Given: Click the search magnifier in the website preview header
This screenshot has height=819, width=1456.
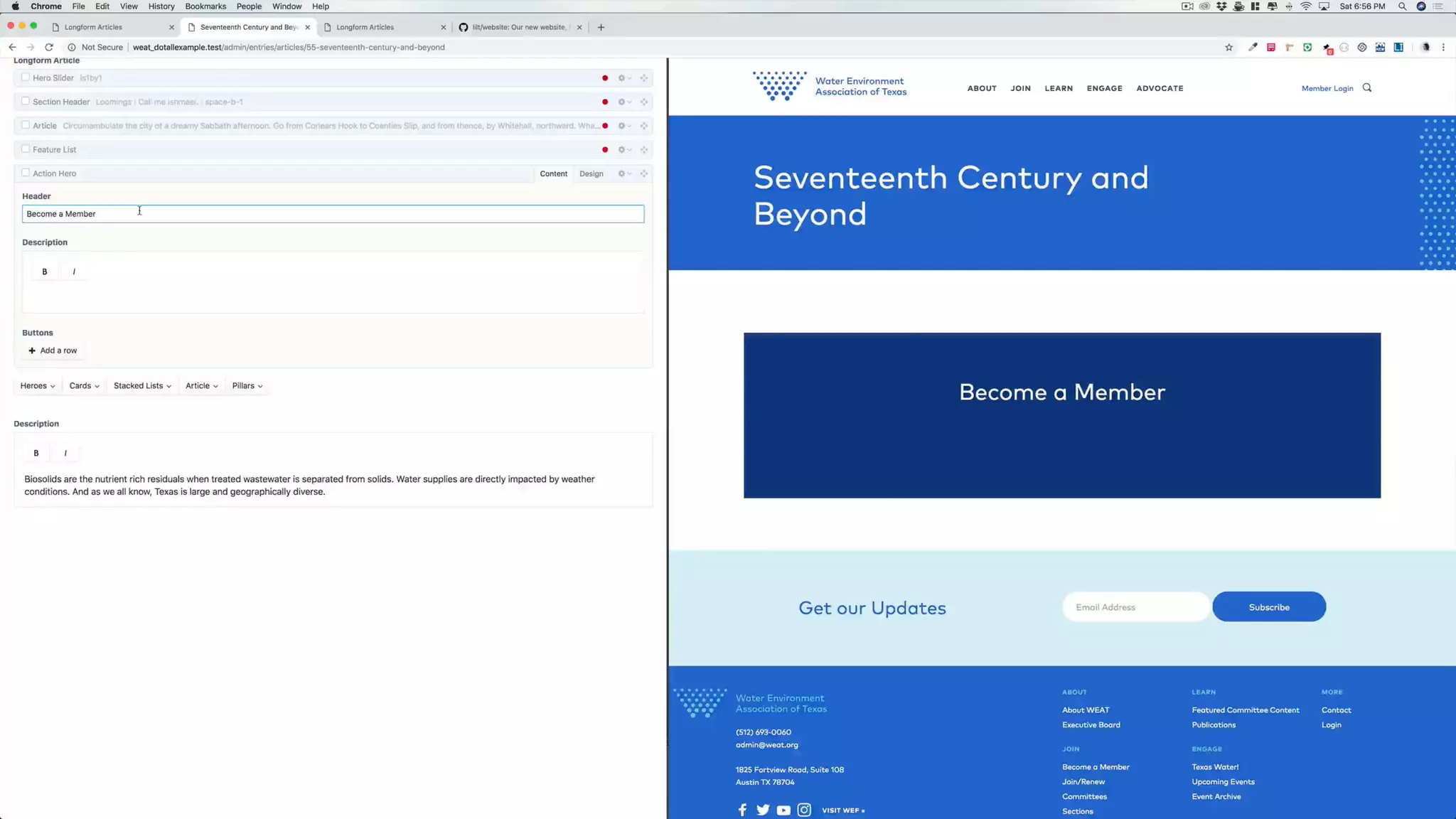Looking at the screenshot, I should coord(1366,88).
